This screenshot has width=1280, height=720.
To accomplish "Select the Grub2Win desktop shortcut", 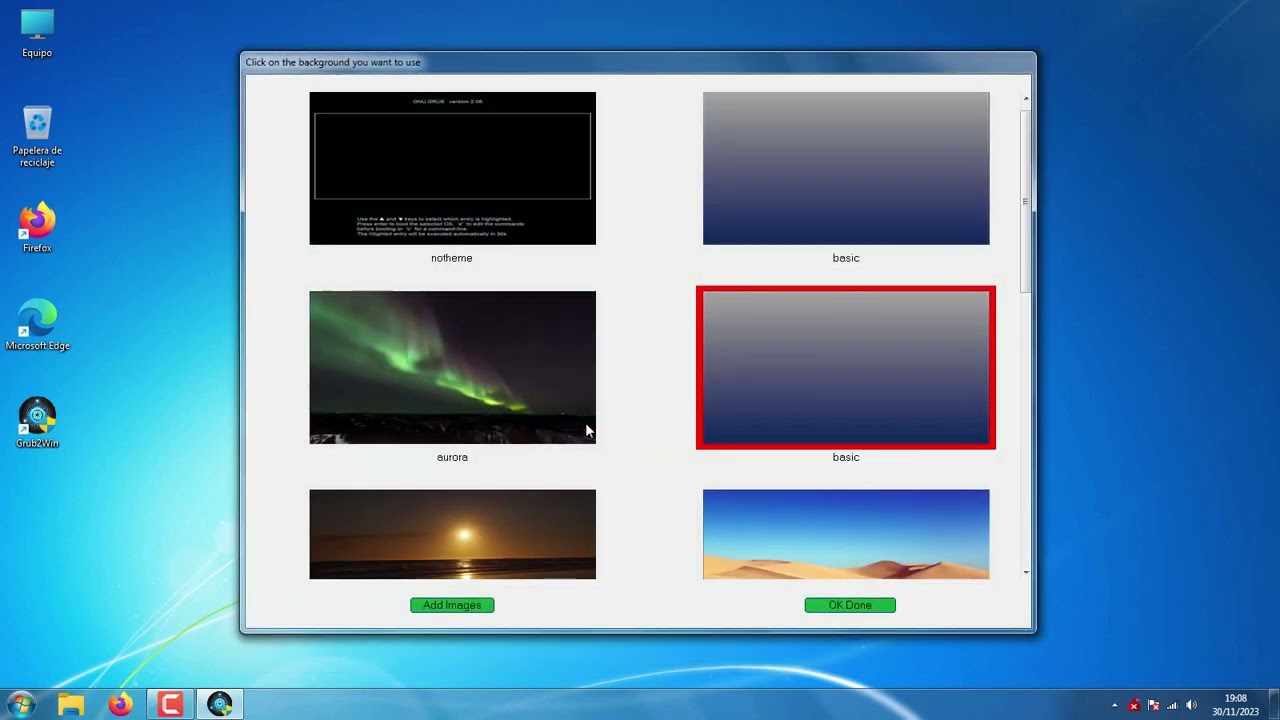I will tap(37, 422).
